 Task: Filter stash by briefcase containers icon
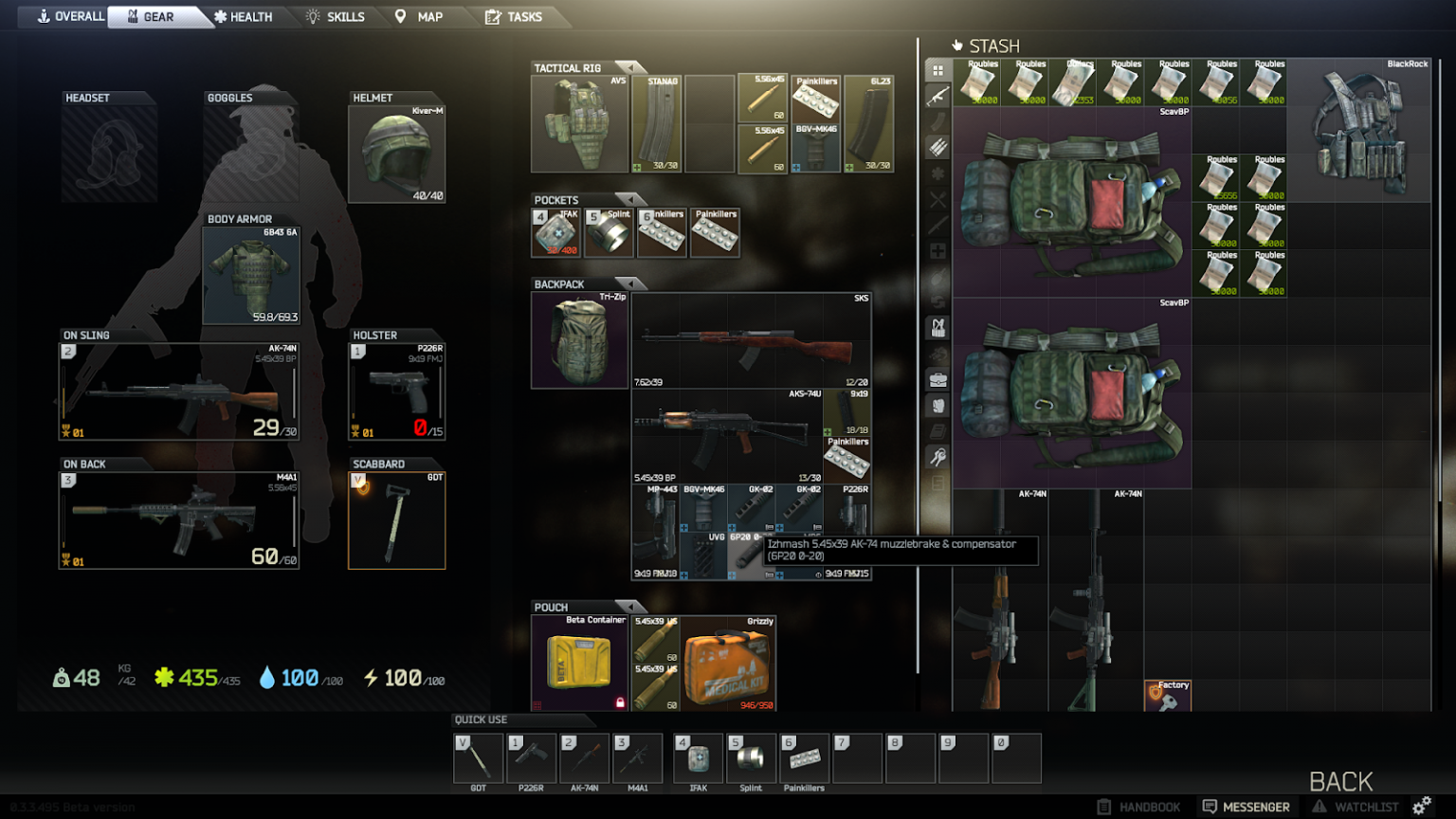[x=937, y=379]
